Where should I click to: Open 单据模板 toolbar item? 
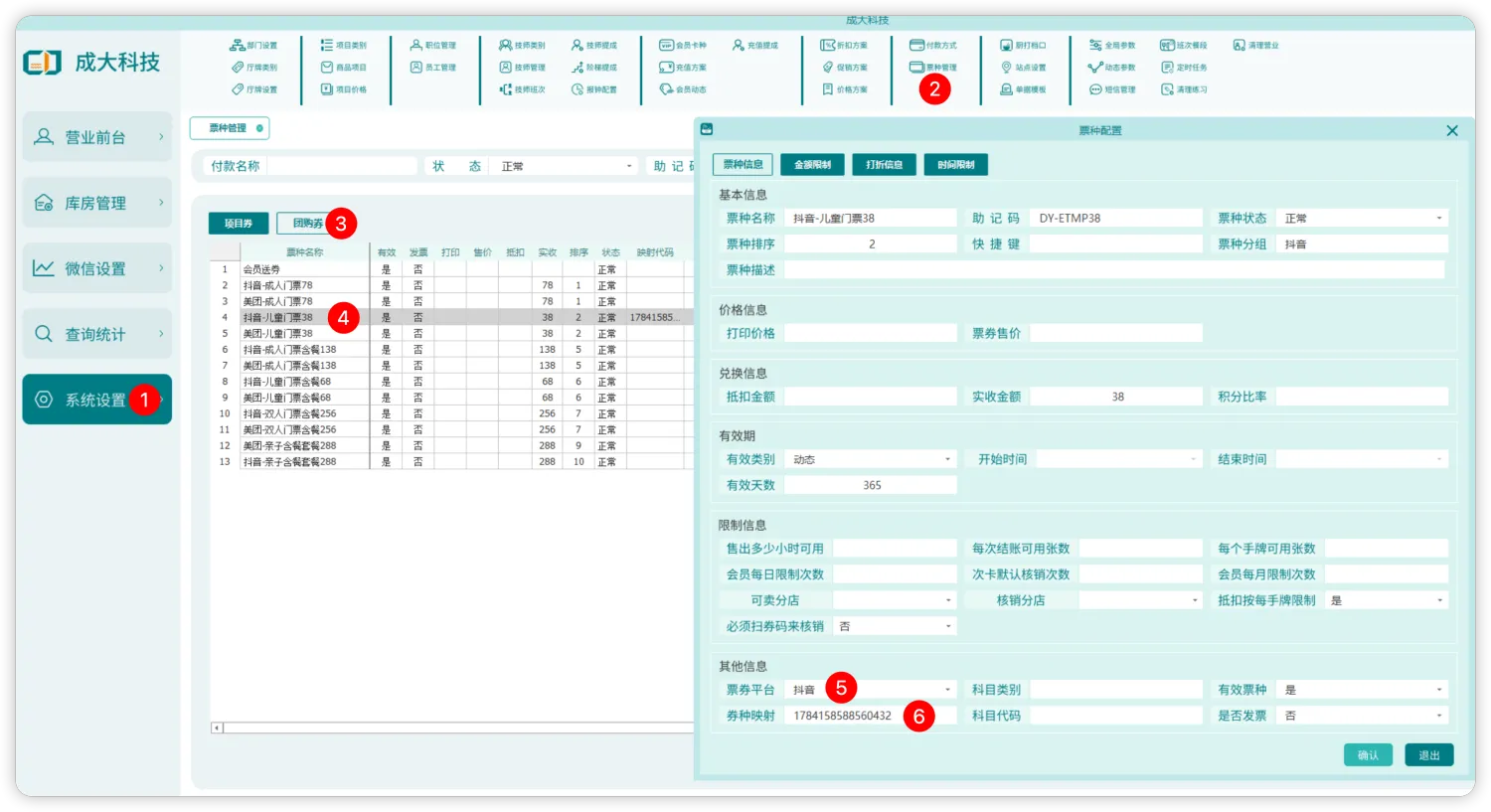click(1023, 89)
